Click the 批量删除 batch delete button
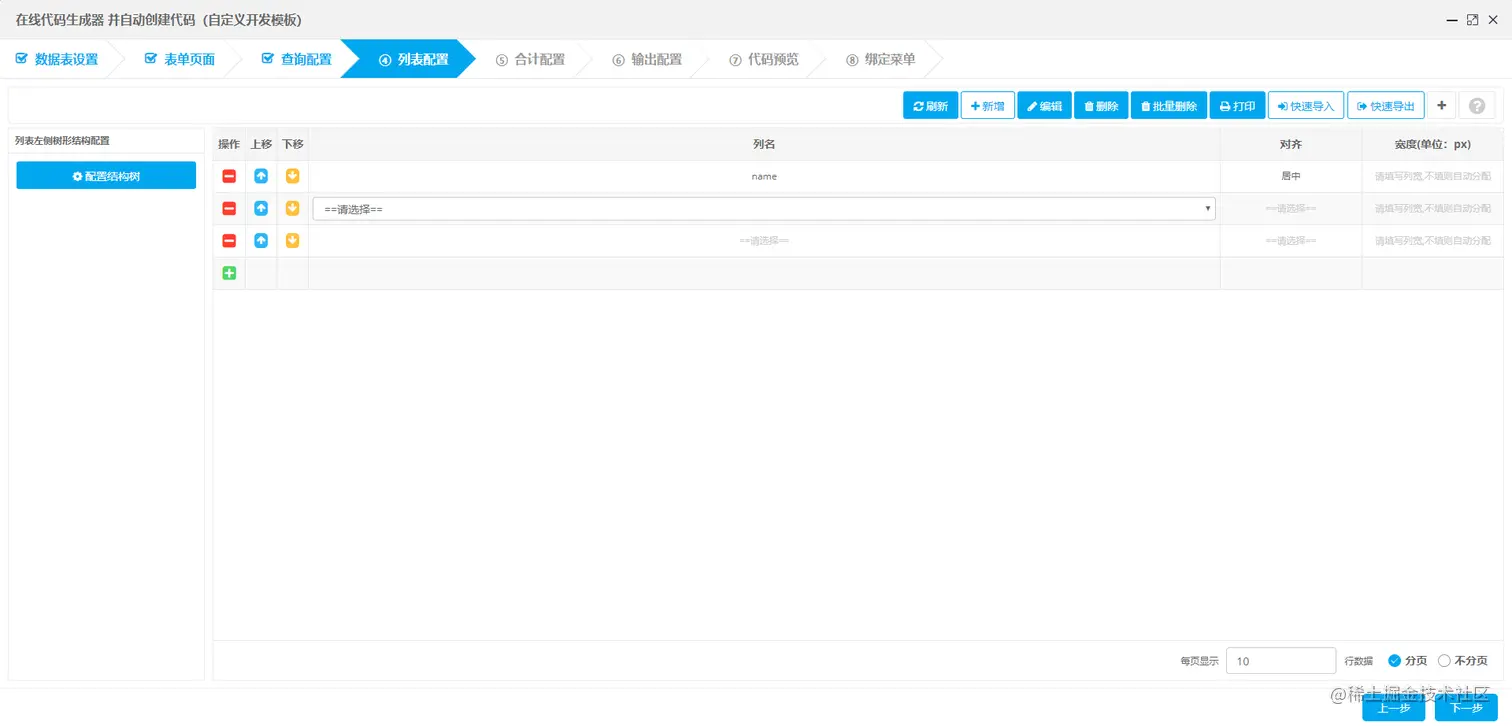 point(1168,105)
